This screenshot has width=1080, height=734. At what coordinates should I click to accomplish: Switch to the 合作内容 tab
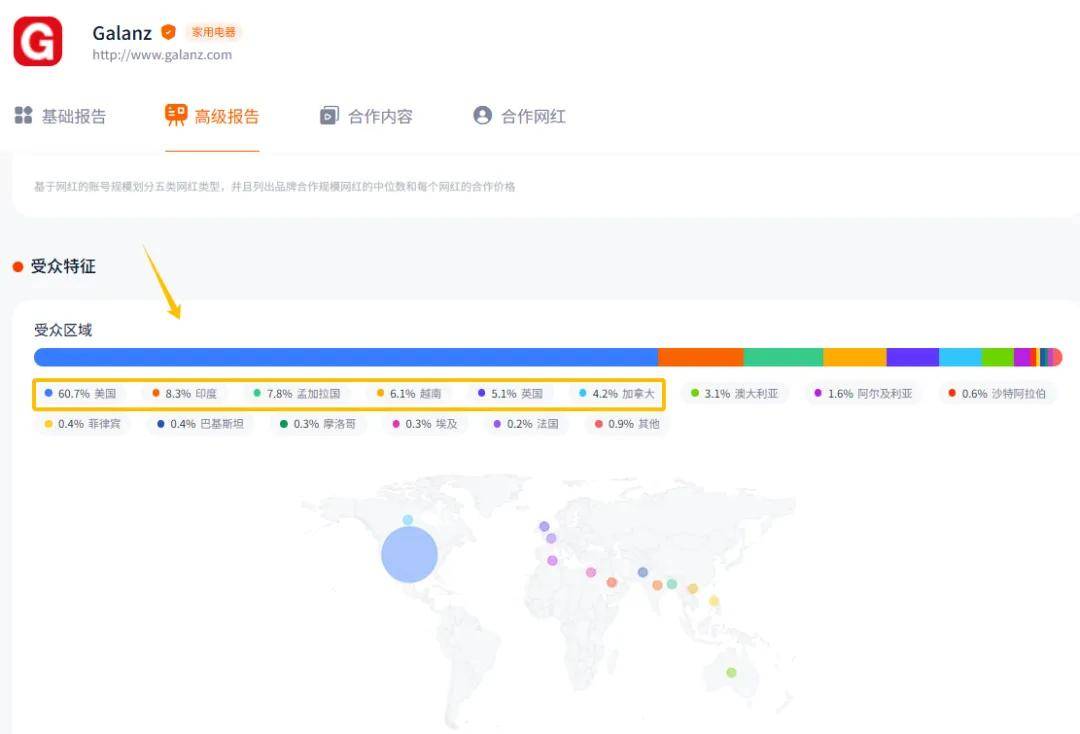tap(366, 116)
